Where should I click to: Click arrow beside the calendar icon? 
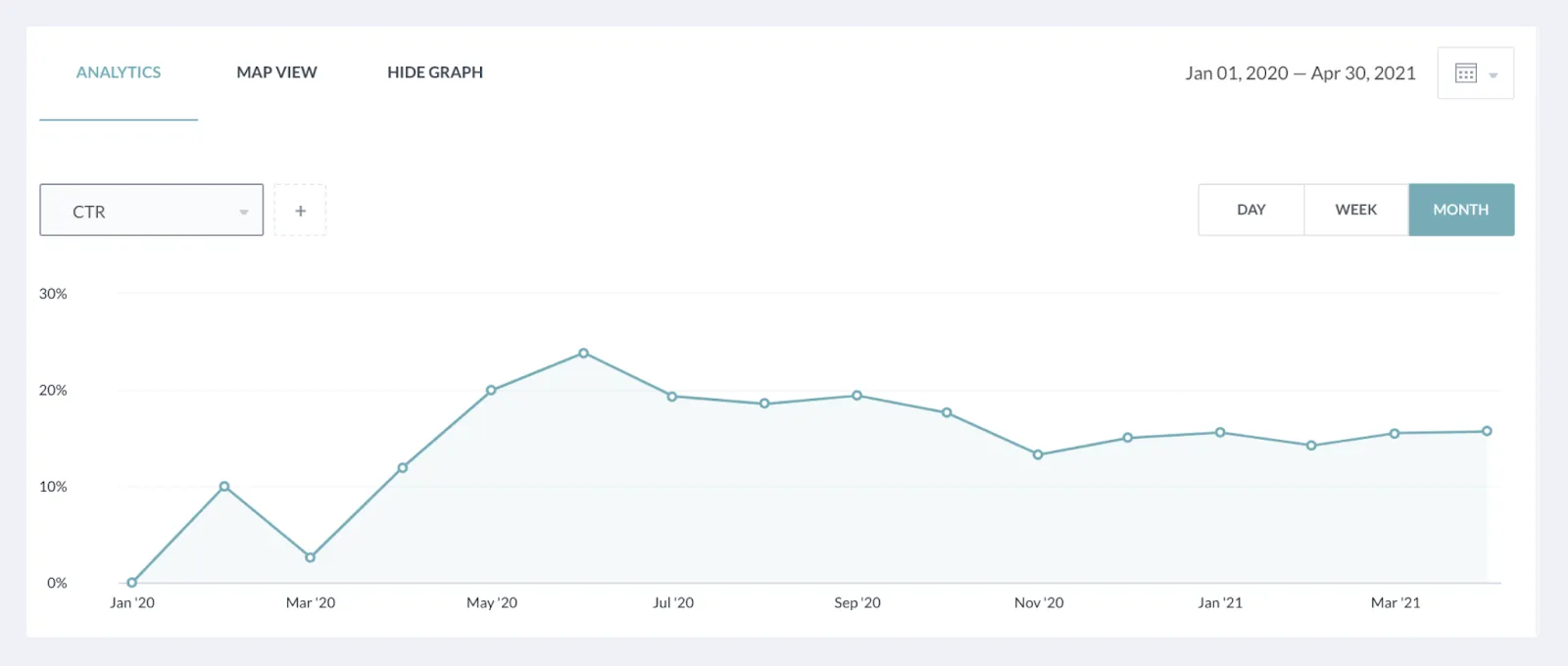pos(1494,75)
